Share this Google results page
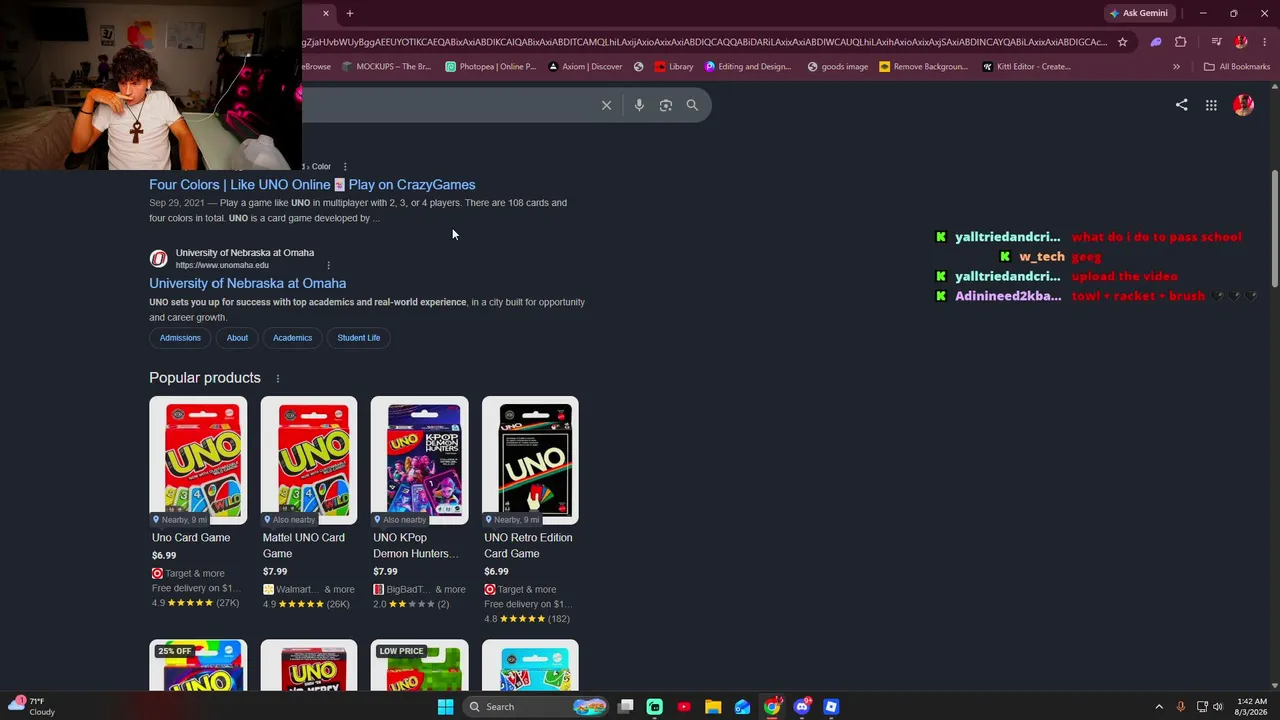This screenshot has height=720, width=1280. tap(1182, 105)
